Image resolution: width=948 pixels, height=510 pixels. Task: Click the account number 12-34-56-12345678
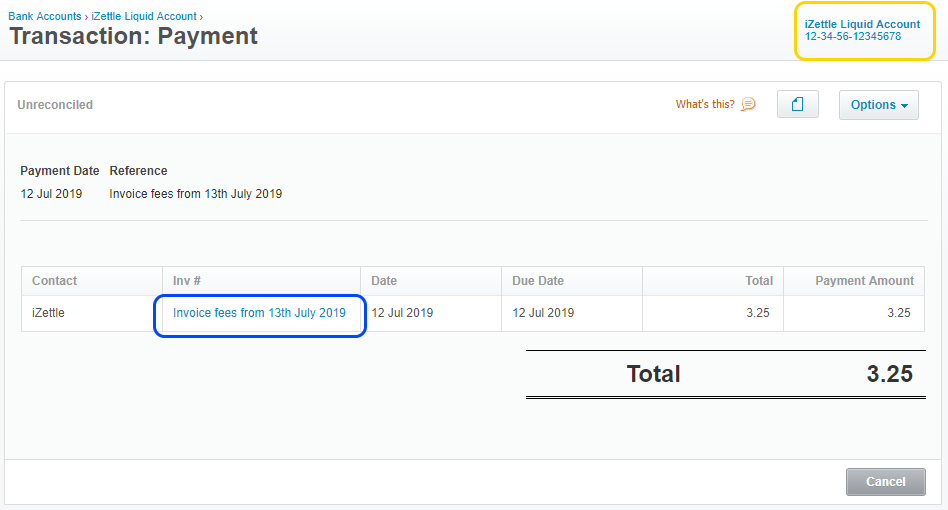853,37
